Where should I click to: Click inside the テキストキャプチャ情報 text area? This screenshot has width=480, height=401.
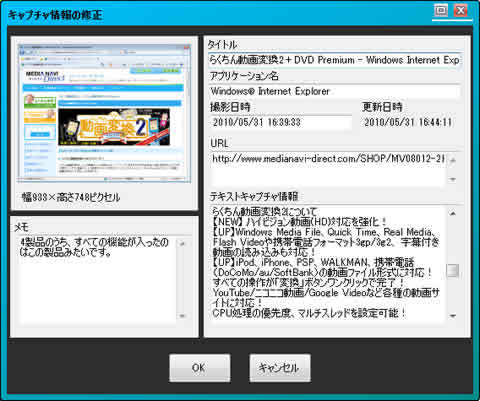[x=328, y=264]
